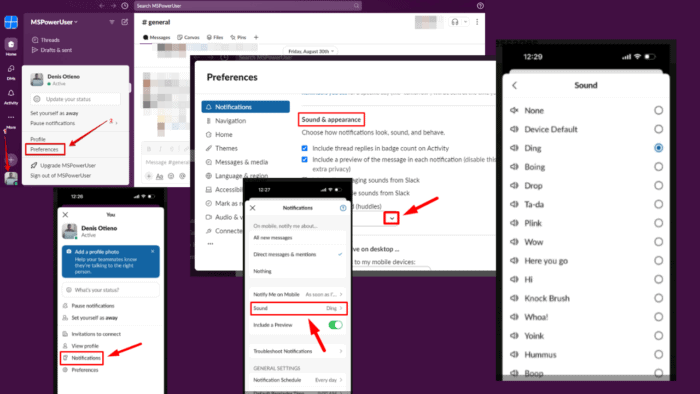Click the mention @ icon in composer

point(182,176)
